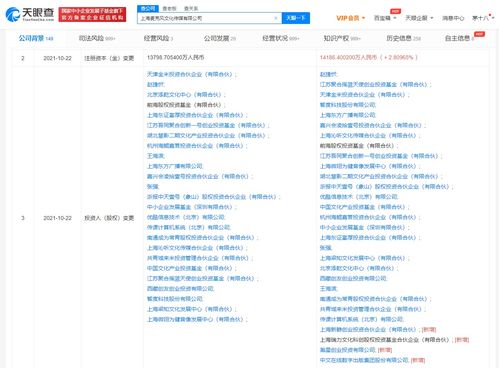Open the 茅十八 user account dropdown
Screen dimensions: 499x368
483,18
